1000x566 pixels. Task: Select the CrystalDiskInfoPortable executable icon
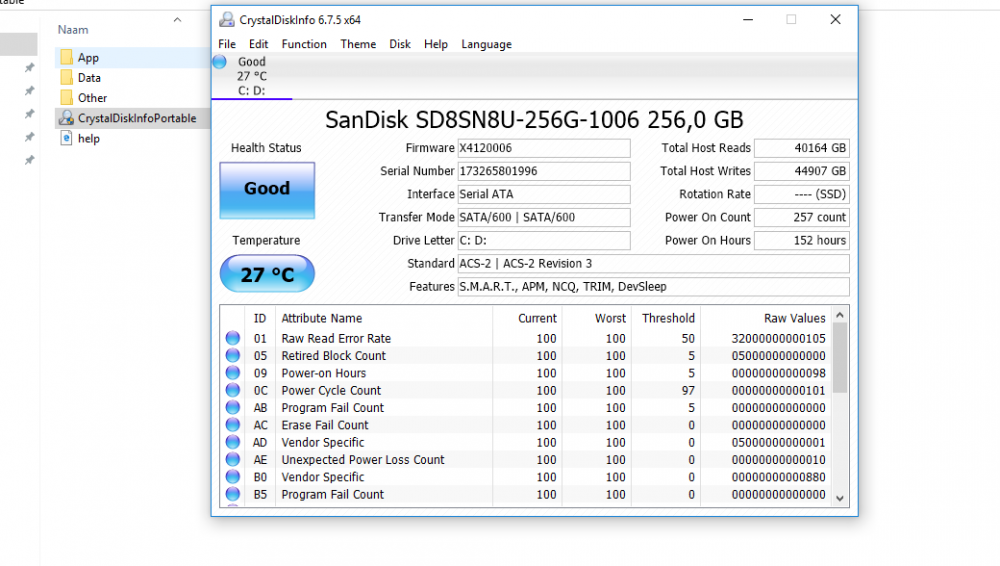click(67, 118)
